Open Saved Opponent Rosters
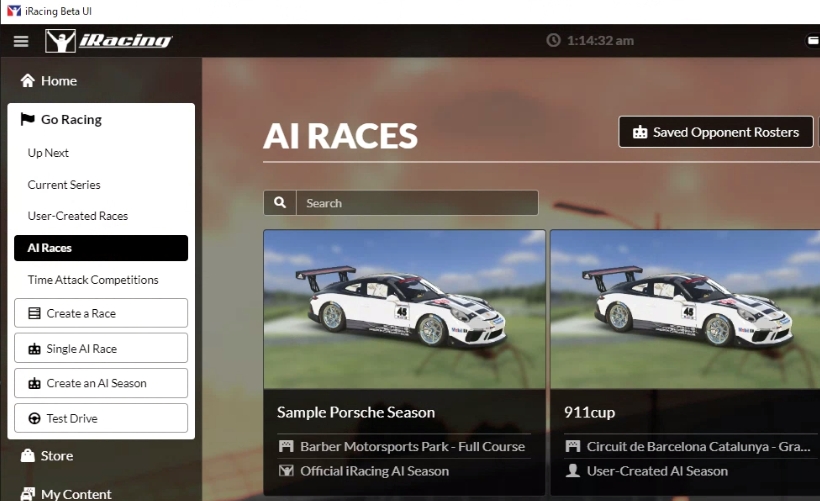 tap(716, 132)
